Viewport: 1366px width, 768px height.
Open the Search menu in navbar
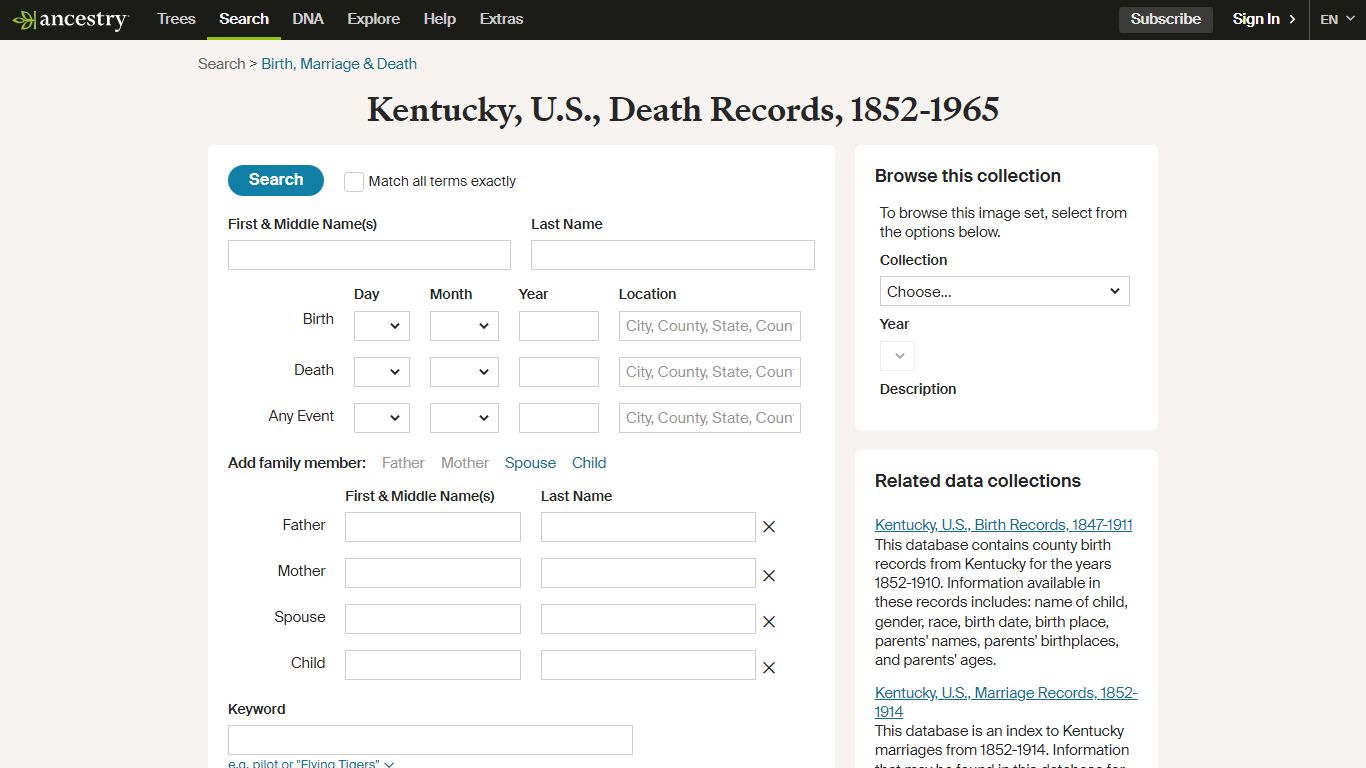tap(244, 19)
